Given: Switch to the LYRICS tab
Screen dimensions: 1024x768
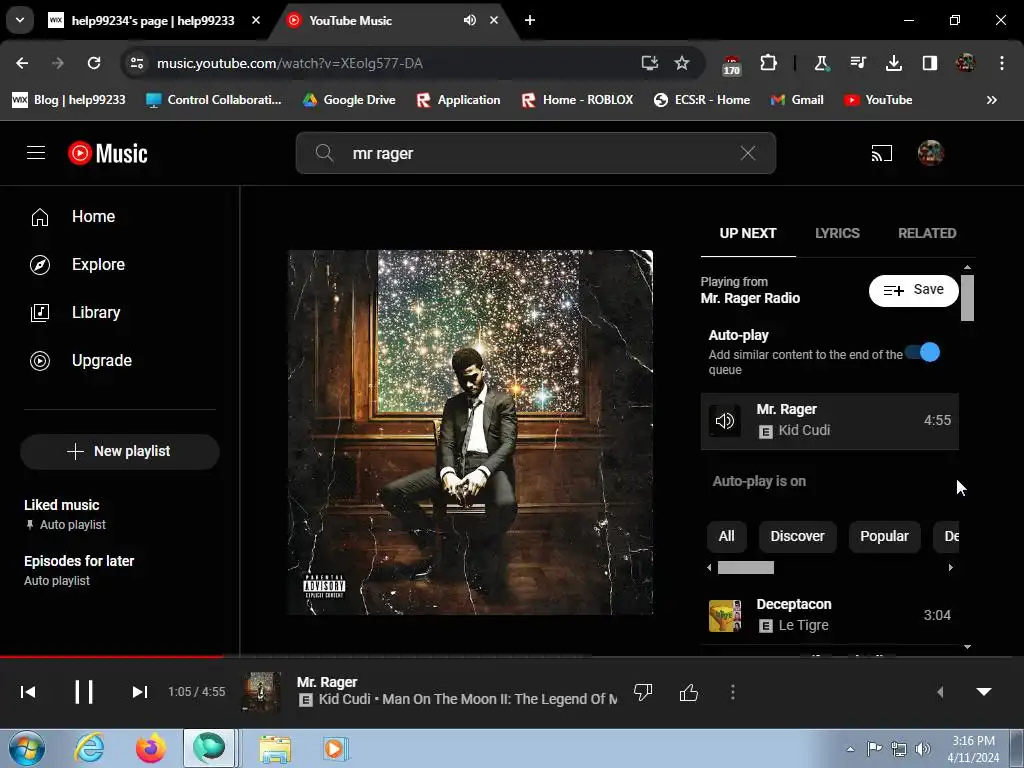Looking at the screenshot, I should tap(837, 233).
